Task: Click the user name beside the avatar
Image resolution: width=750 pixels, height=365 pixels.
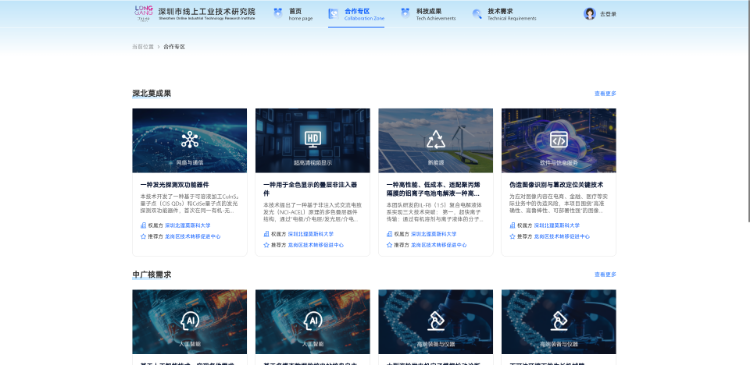Action: coord(608,14)
